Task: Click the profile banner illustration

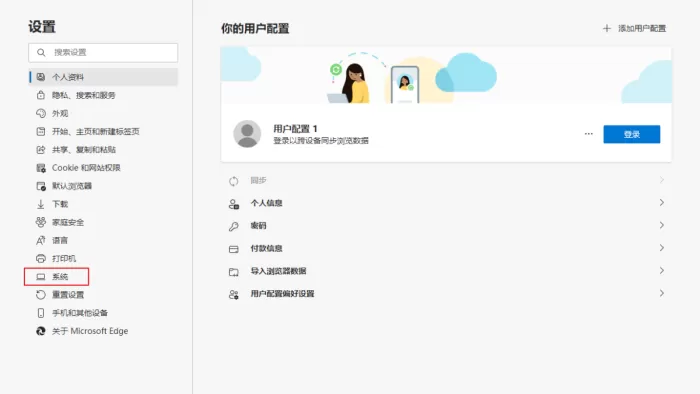Action: coord(446,75)
